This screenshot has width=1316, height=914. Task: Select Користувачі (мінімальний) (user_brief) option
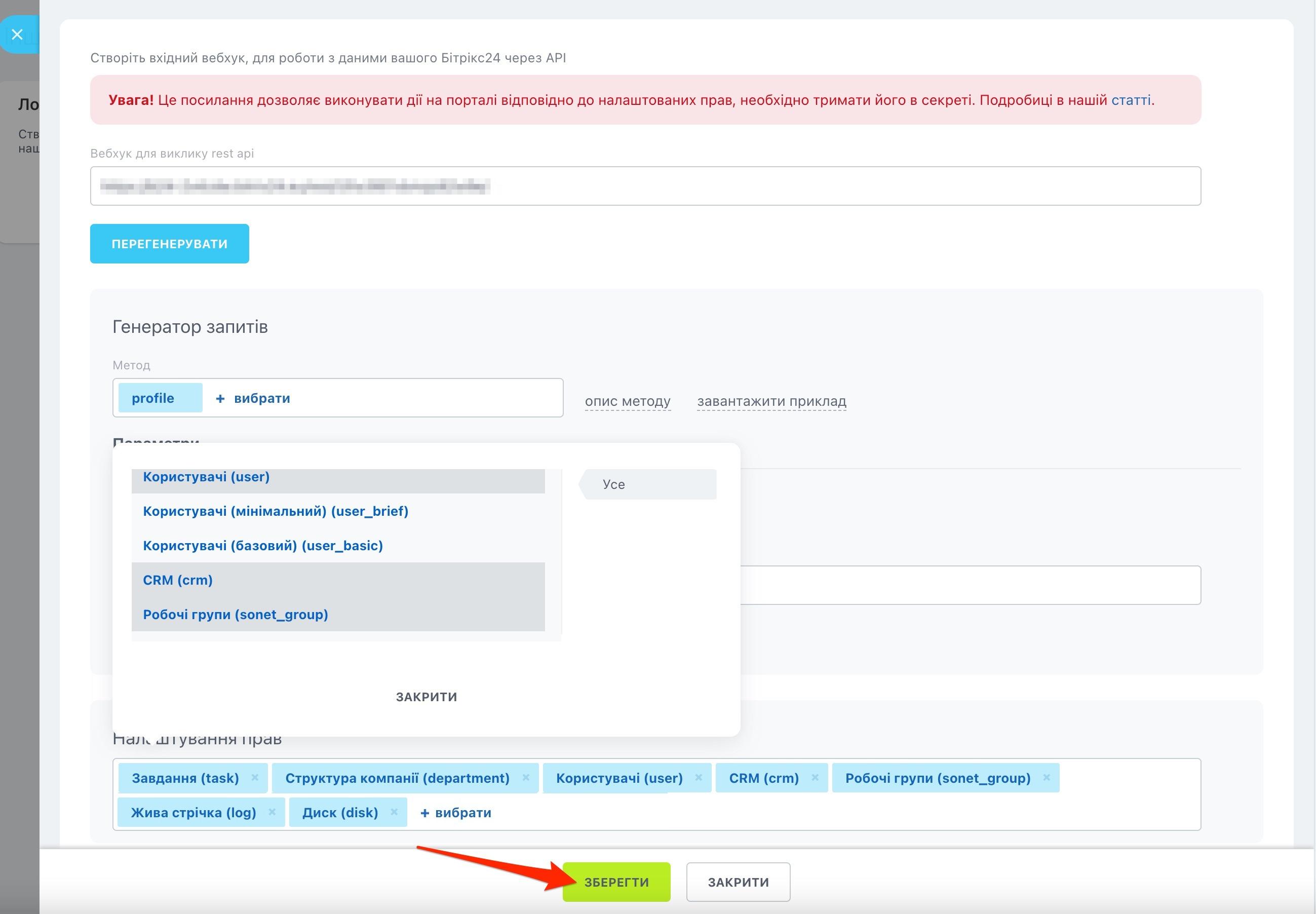(276, 511)
